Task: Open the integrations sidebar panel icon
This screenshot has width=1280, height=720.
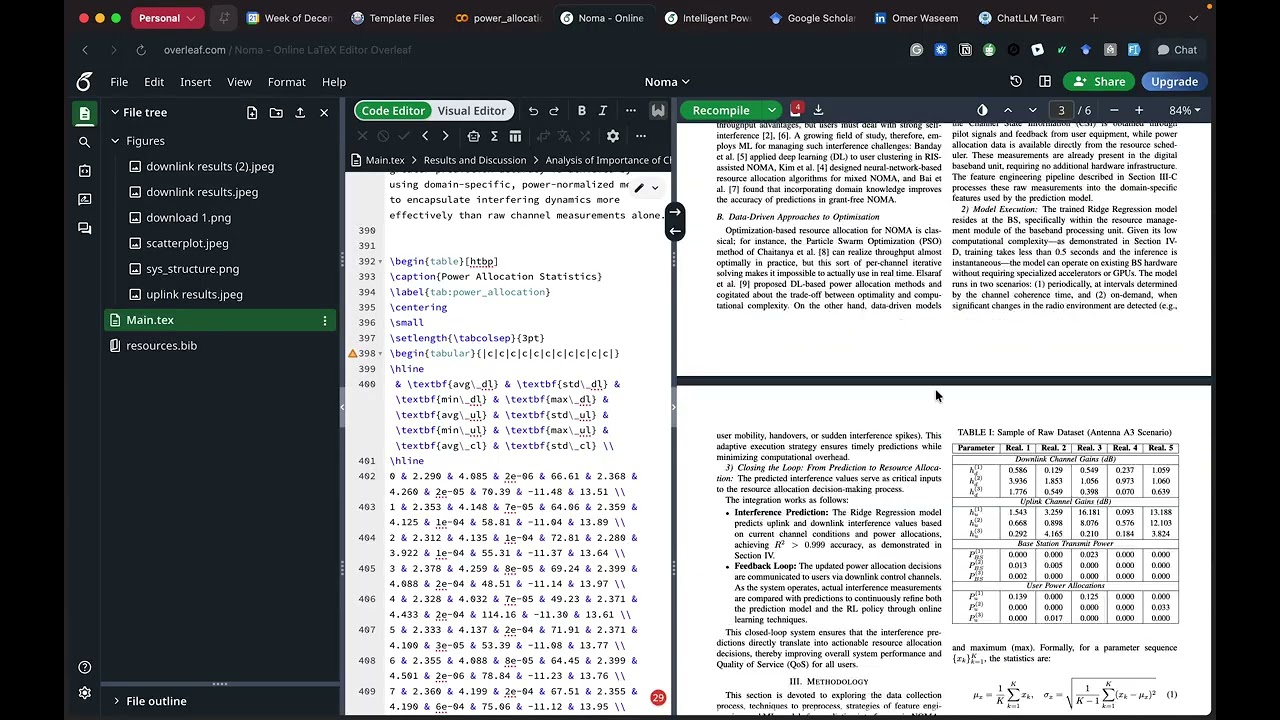Action: click(x=85, y=171)
